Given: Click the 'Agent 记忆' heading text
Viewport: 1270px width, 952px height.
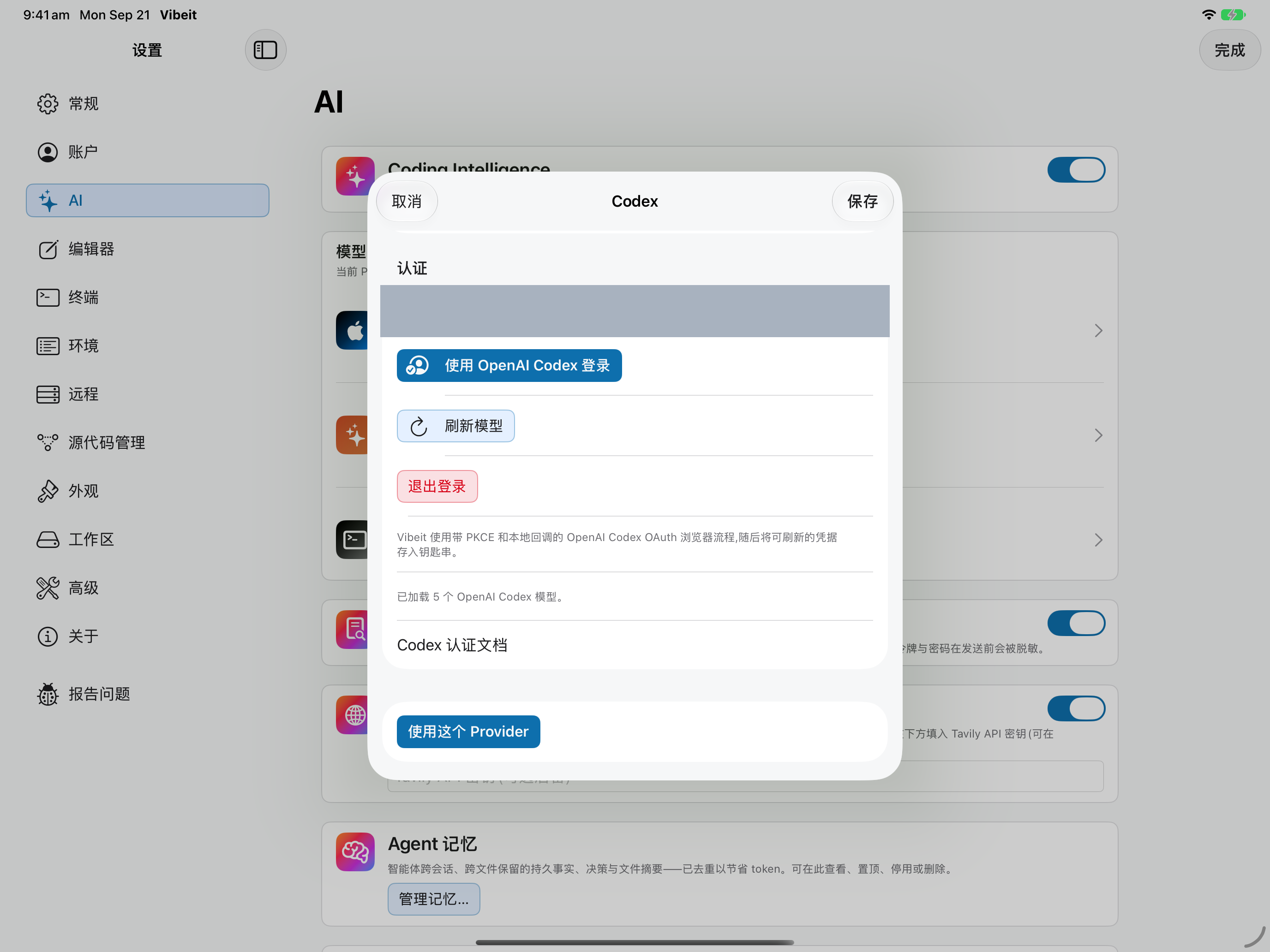Looking at the screenshot, I should tap(432, 844).
